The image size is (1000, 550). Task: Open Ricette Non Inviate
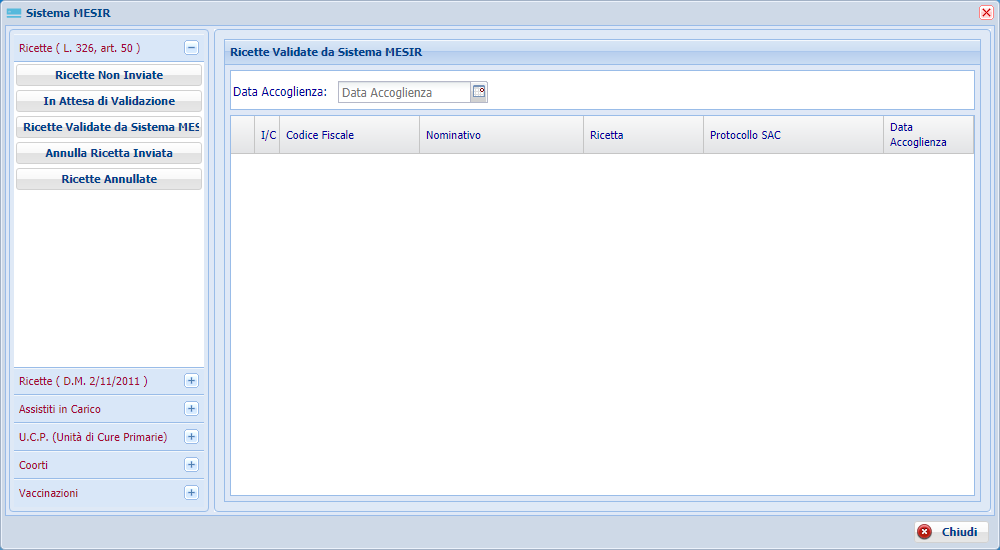click(x=109, y=75)
